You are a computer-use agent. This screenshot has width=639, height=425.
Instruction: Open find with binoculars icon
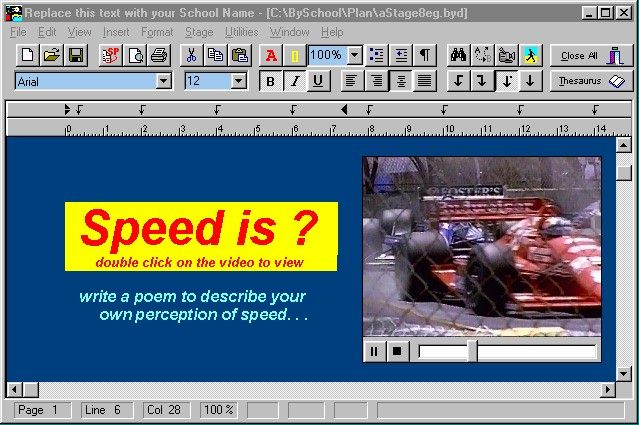pos(458,55)
